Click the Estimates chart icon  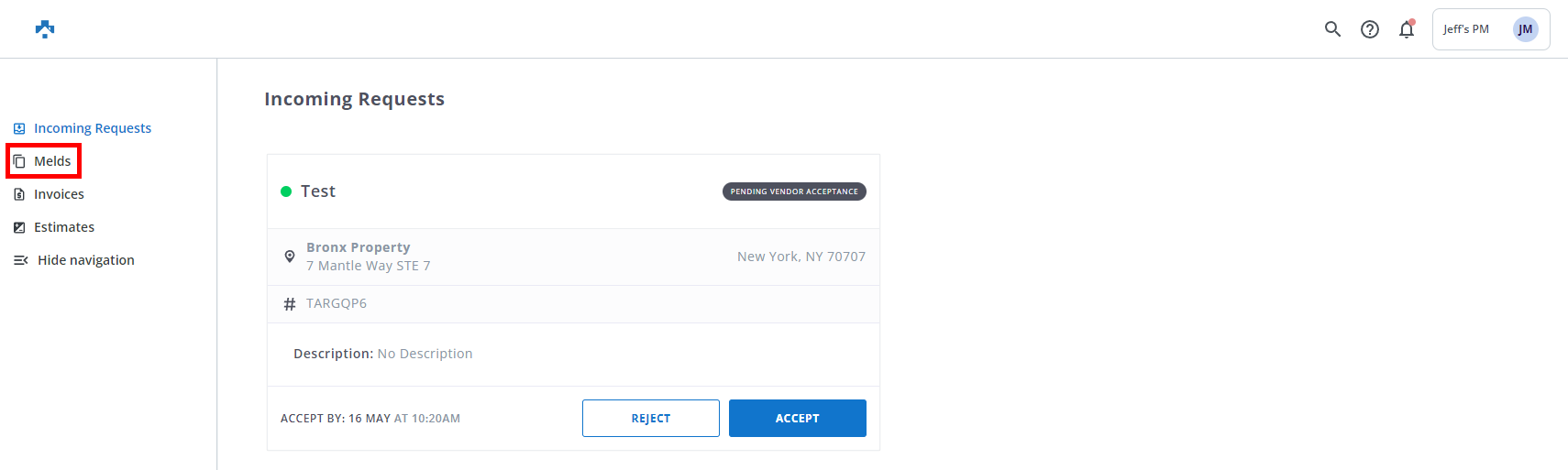[19, 227]
